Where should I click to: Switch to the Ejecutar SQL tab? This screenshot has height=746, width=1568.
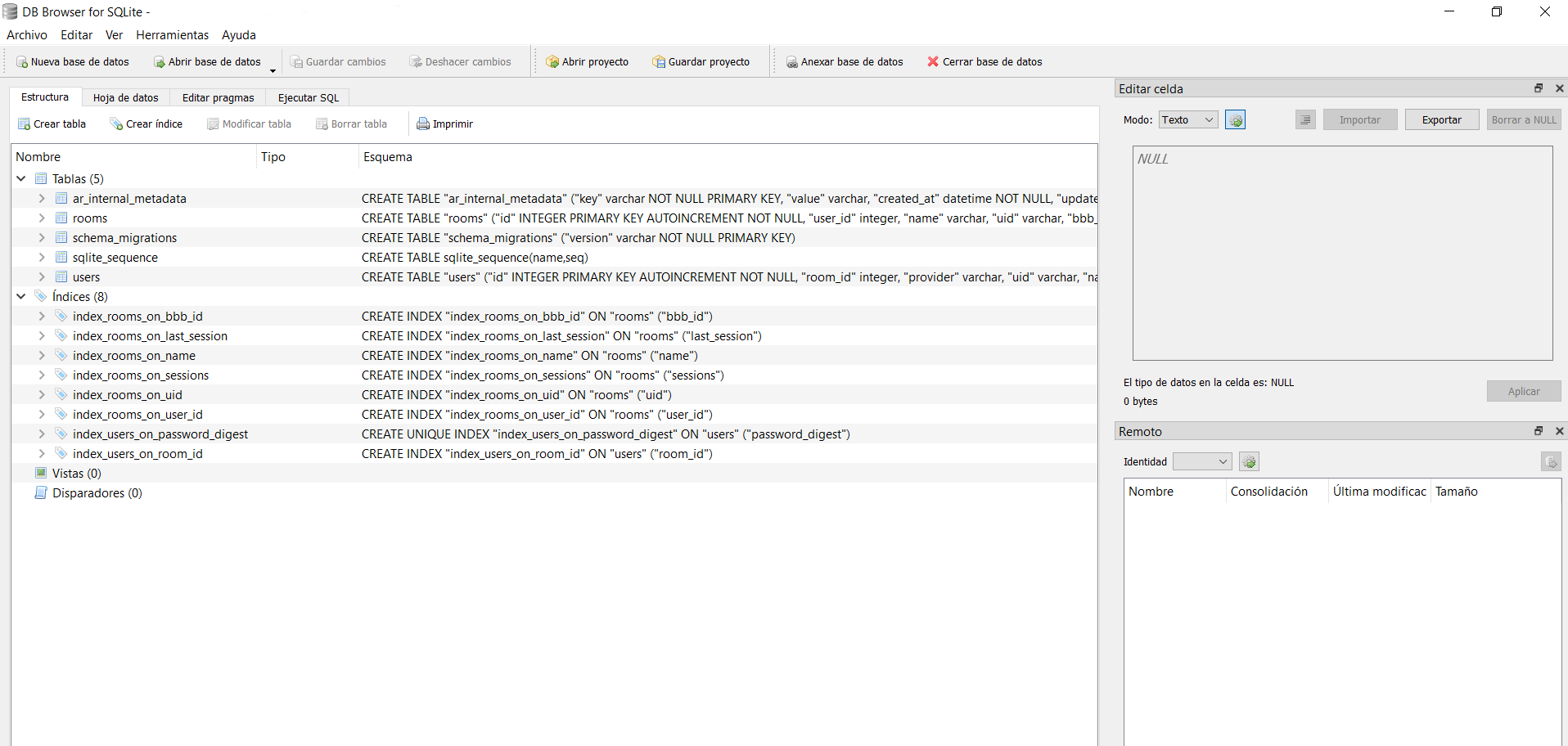(308, 98)
